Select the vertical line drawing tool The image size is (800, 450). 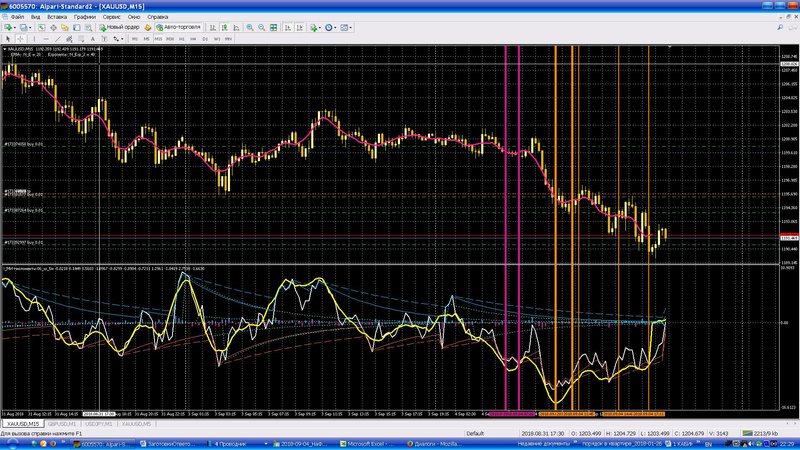point(35,39)
